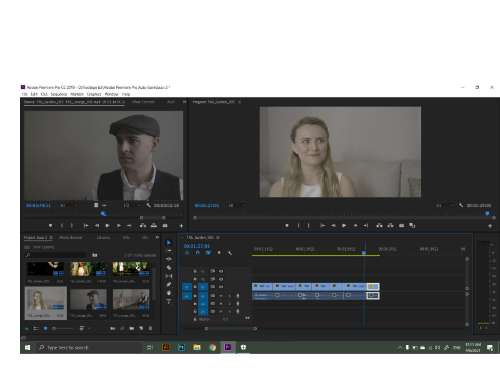This screenshot has height=375, width=500.
Task: Click the Lift button in Program monitor
Action: 379,226
